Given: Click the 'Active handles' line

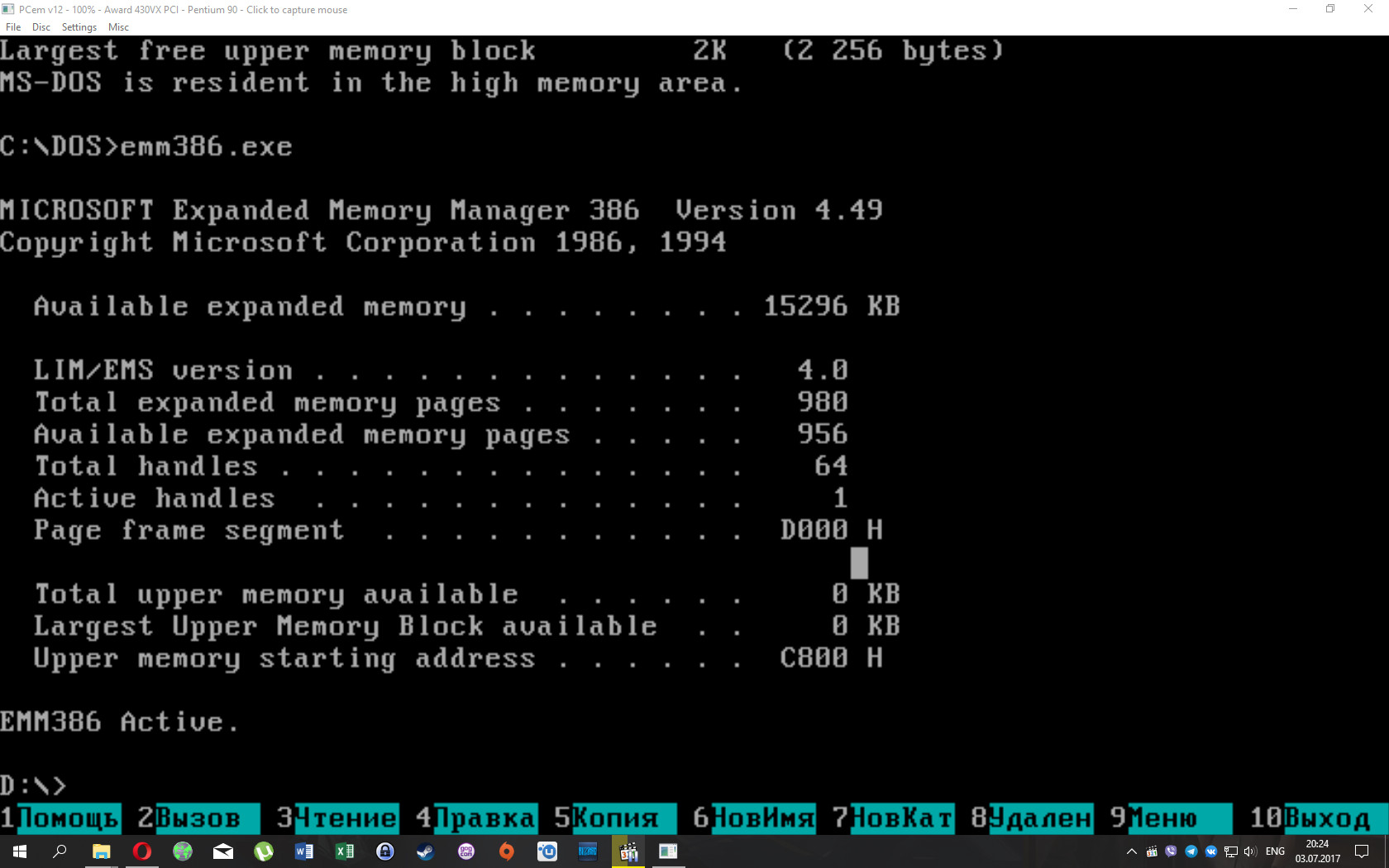Looking at the screenshot, I should 442,498.
